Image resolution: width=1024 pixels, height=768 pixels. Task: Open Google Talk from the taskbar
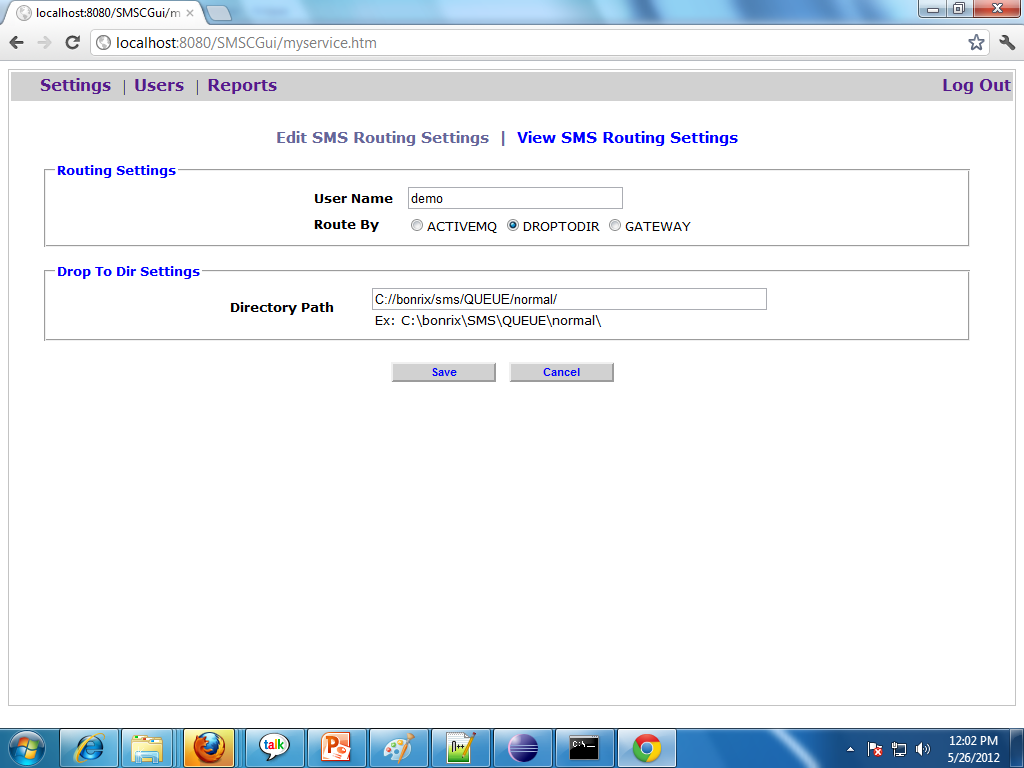[274, 747]
